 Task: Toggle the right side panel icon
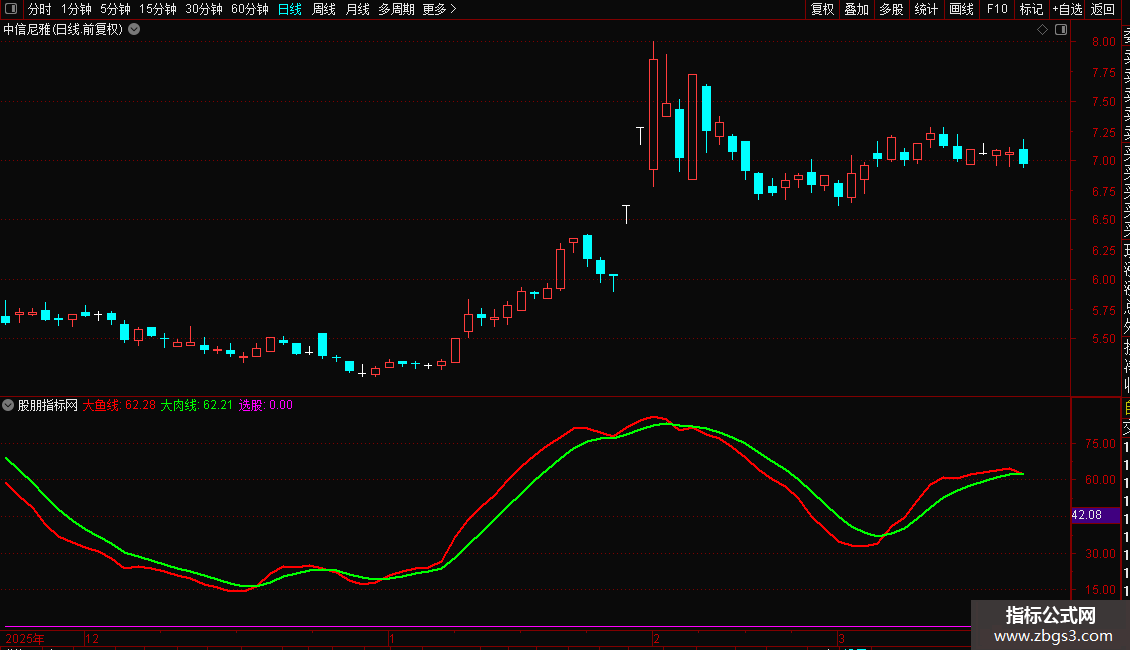click(1061, 29)
